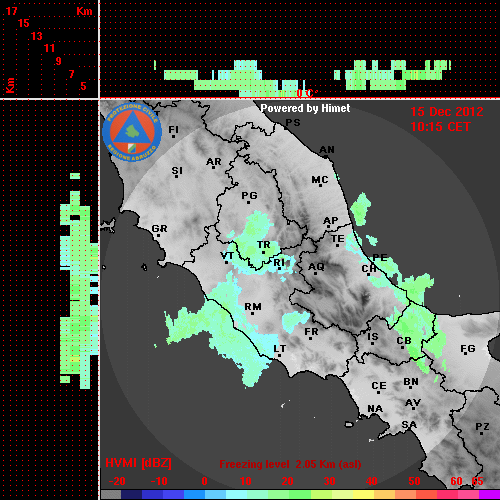The image size is (500, 500).
Task: Click the IS city label
Action: 373,337
